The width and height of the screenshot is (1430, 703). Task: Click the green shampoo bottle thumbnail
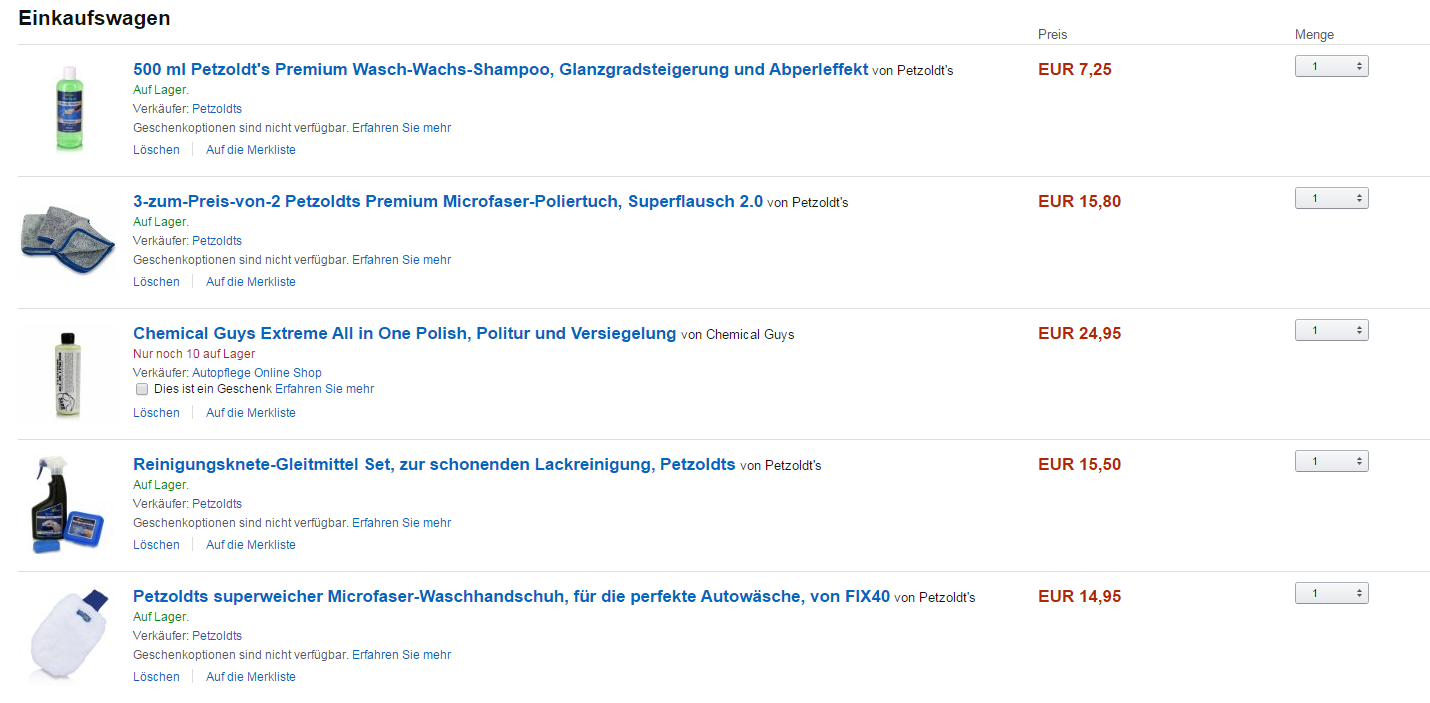(67, 109)
